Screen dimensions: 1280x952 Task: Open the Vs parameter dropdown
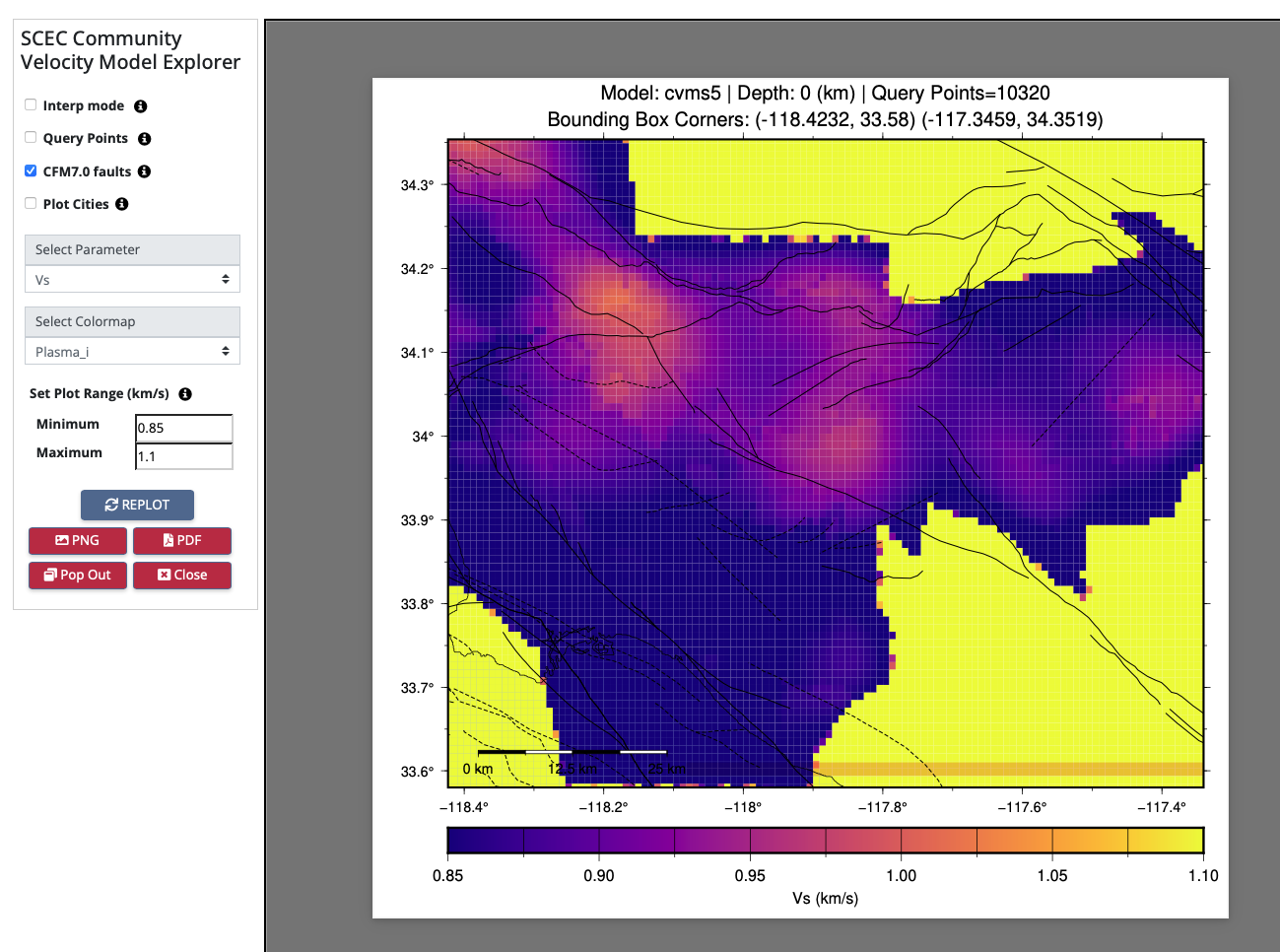(132, 280)
